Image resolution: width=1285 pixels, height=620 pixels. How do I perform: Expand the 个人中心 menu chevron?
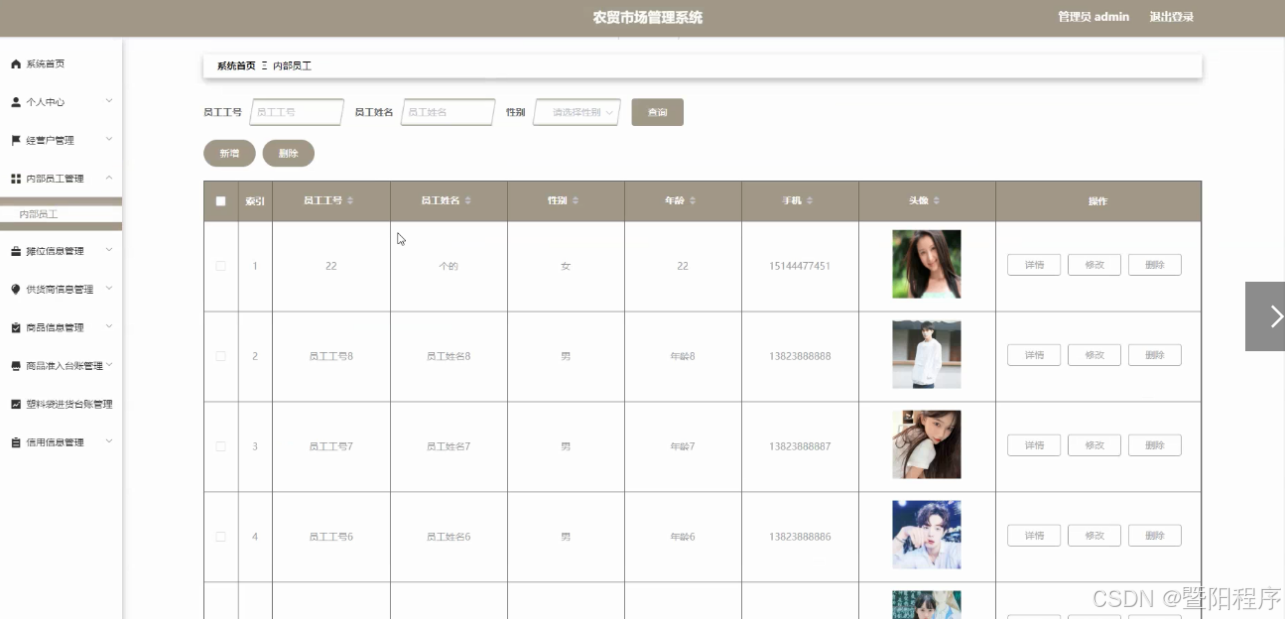(x=109, y=101)
